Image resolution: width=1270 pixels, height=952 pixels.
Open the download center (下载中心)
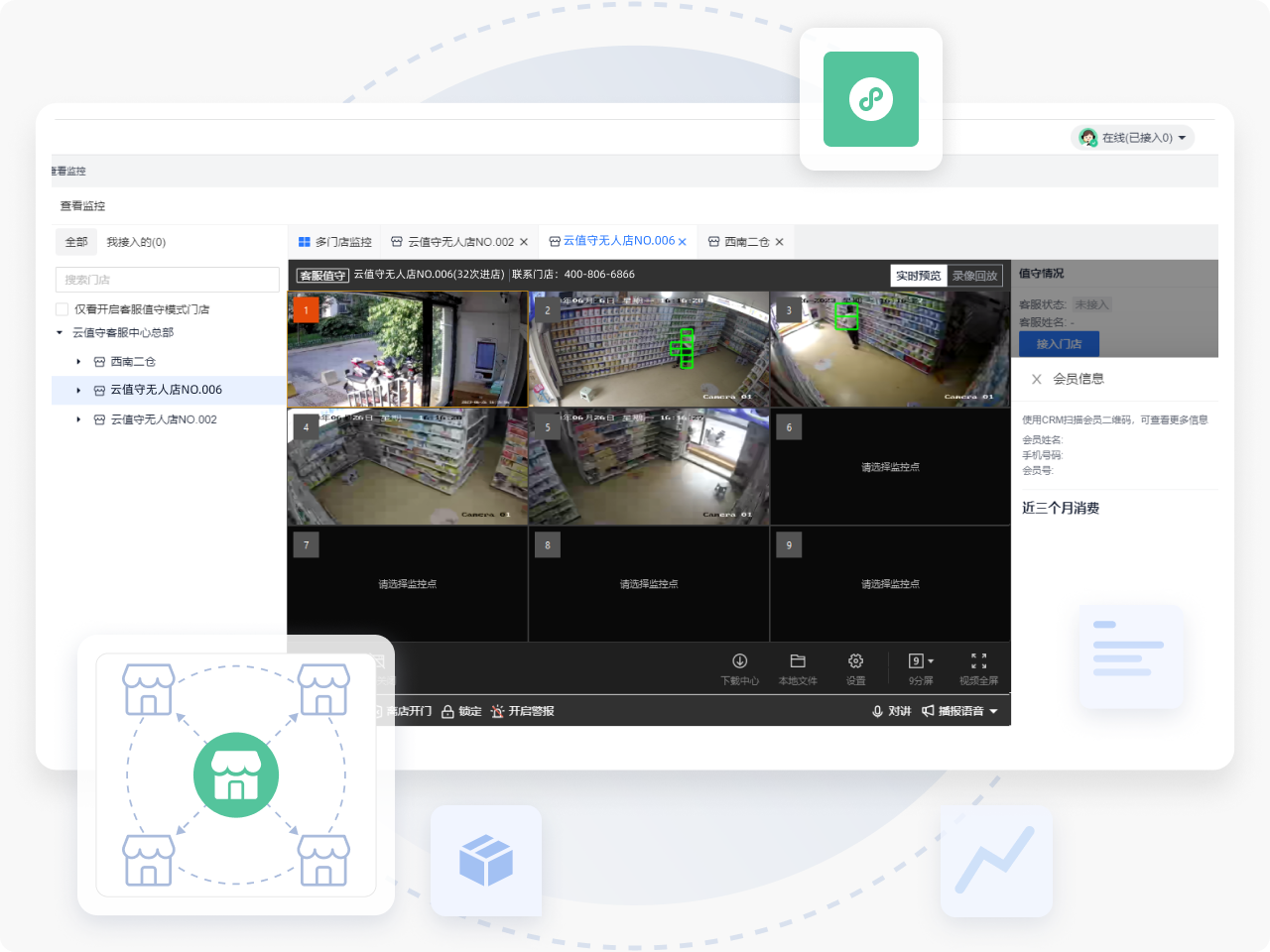coord(739,668)
